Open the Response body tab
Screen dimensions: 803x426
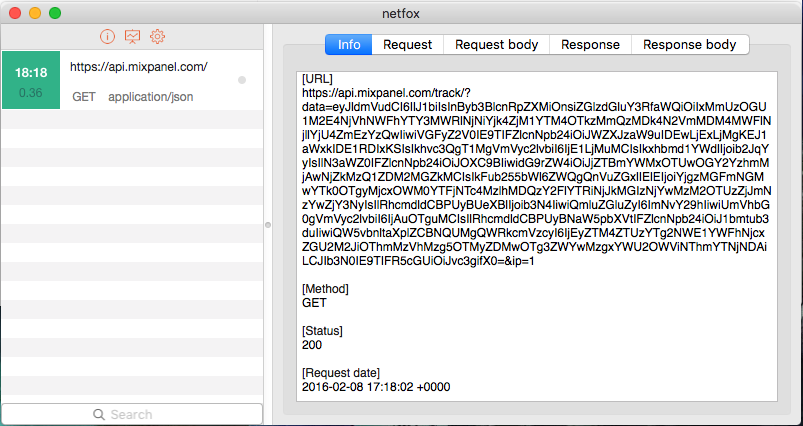pyautogui.click(x=690, y=45)
